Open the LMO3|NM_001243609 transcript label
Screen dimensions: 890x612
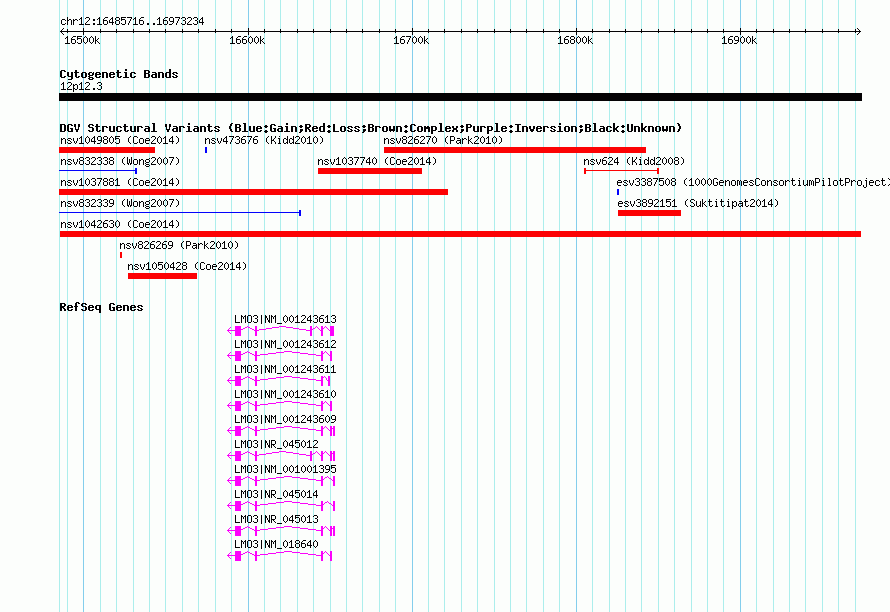click(x=285, y=420)
